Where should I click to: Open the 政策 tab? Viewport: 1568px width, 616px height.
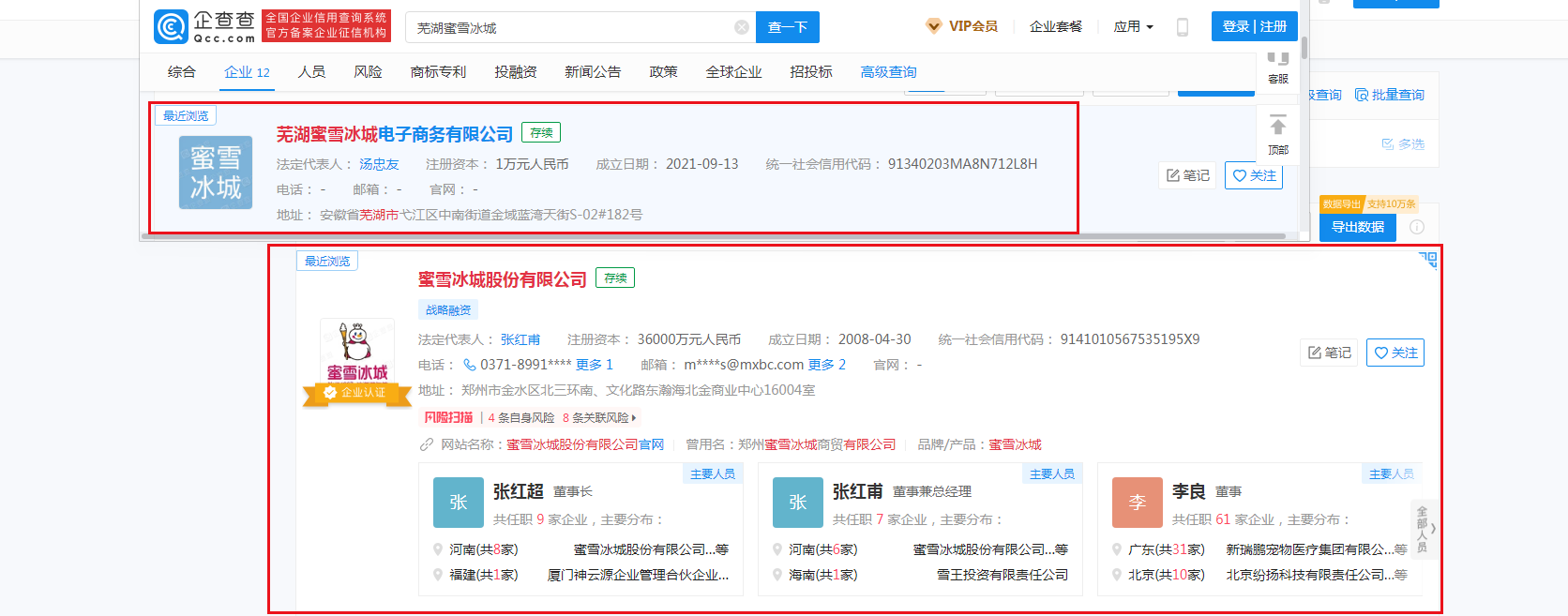point(663,72)
